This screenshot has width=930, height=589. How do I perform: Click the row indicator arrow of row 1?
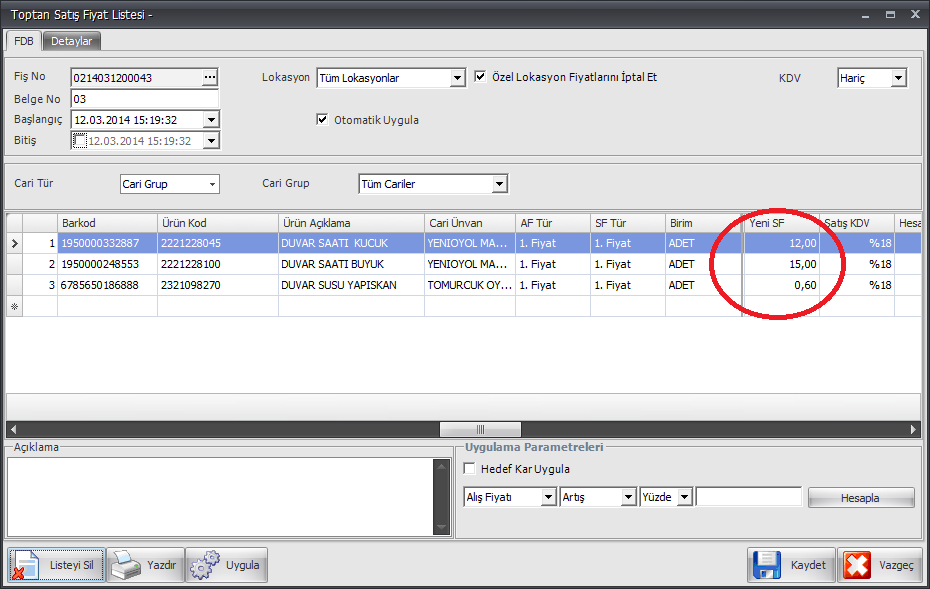[14, 243]
